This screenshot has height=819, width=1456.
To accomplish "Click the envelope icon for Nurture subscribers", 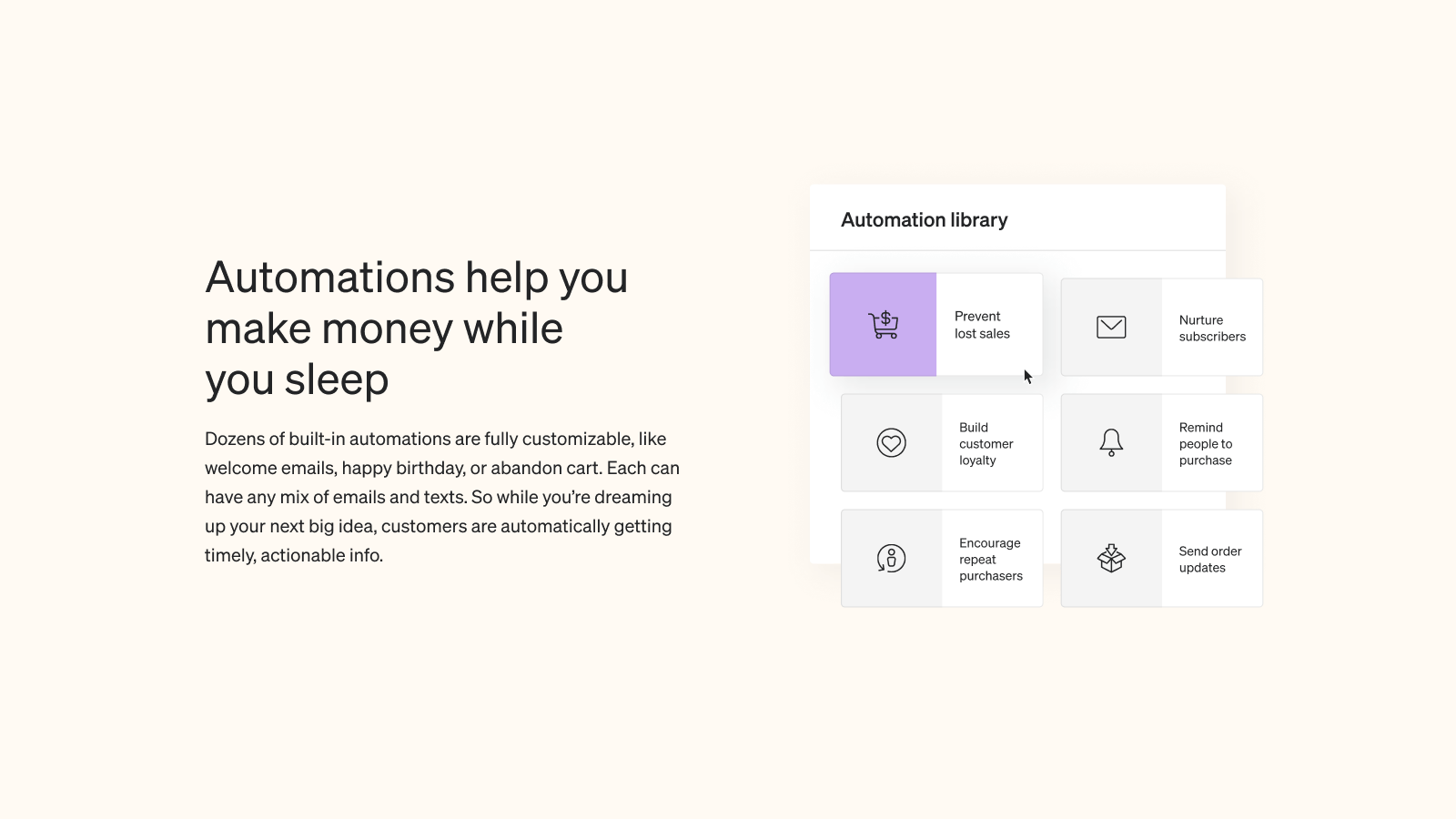I will pos(1111,328).
